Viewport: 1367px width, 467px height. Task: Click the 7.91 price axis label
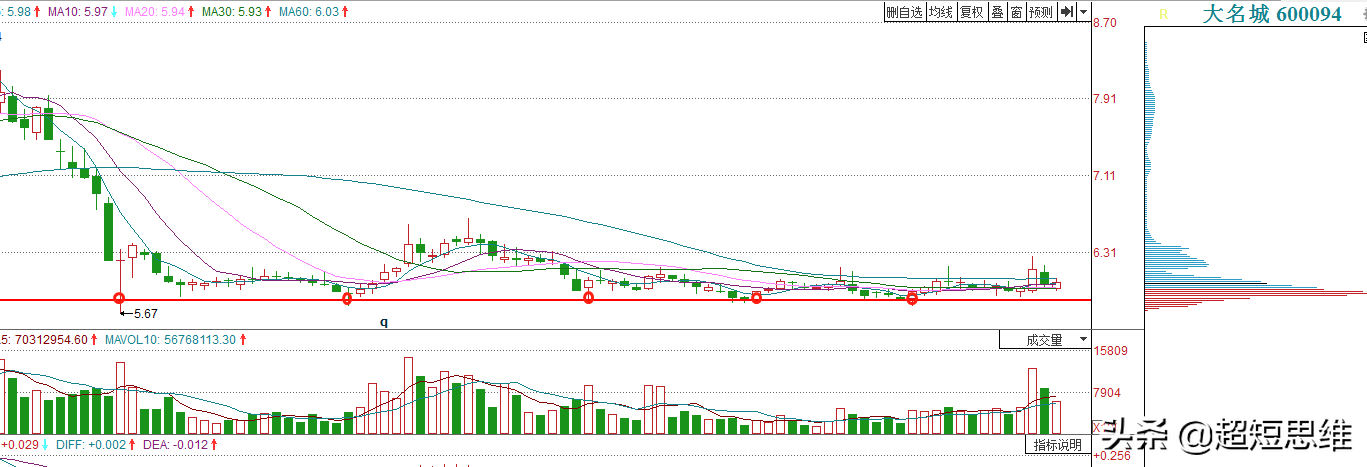1105,98
